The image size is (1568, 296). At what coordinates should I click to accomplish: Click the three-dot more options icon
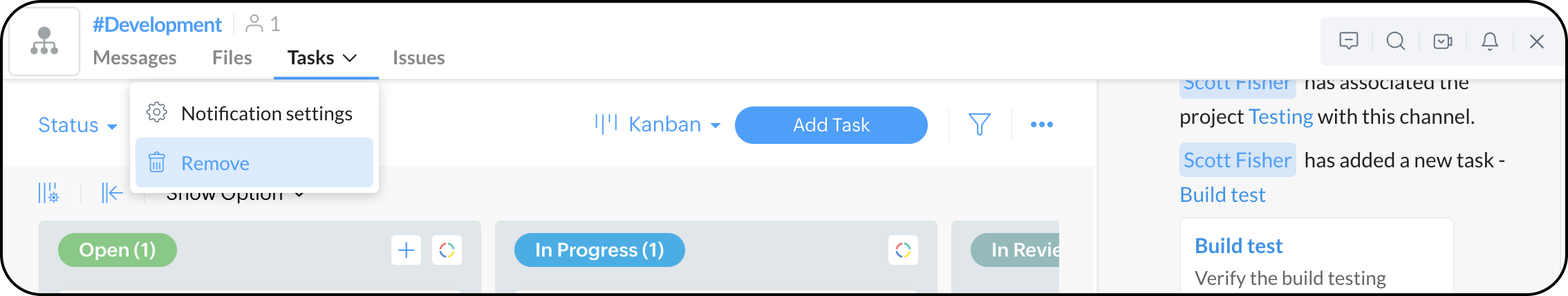click(x=1041, y=124)
